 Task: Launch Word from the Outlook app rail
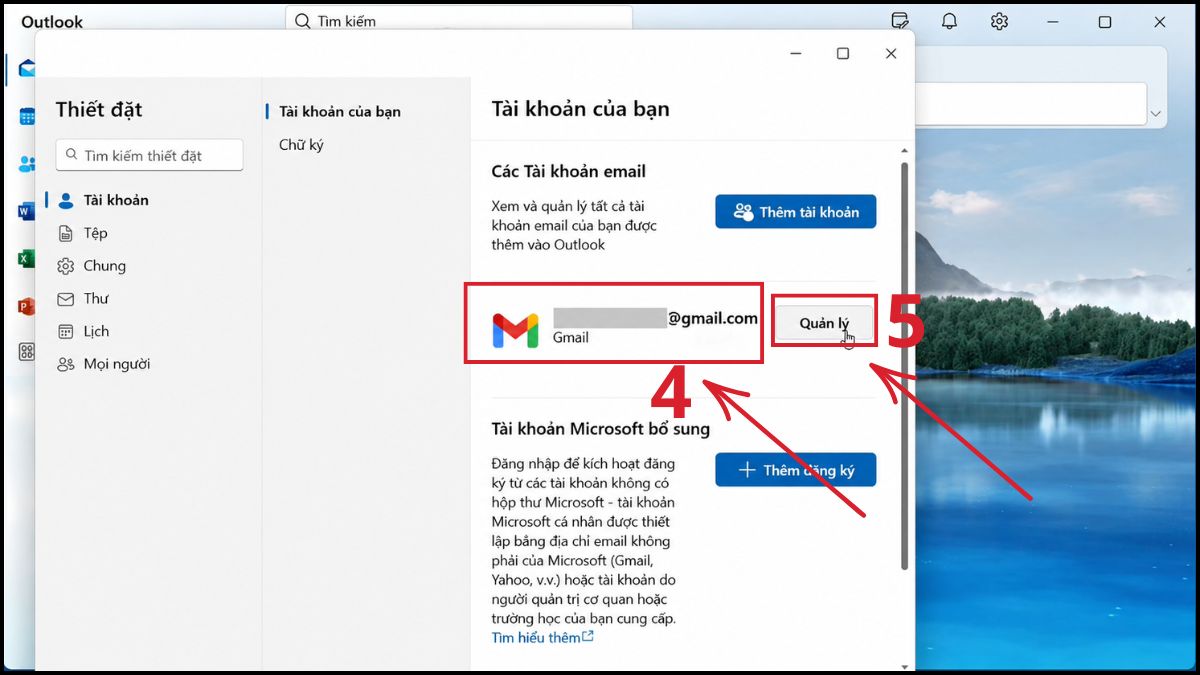point(27,211)
